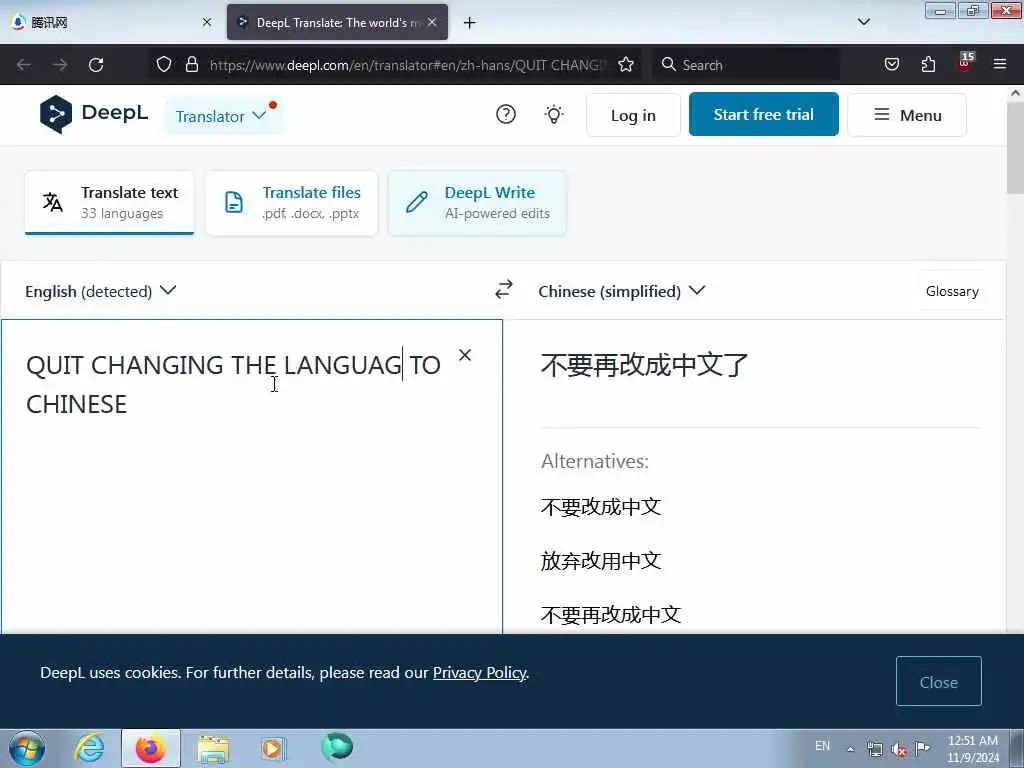Open the Action Center flag icon
The height and width of the screenshot is (768, 1024).
pyautogui.click(x=922, y=748)
